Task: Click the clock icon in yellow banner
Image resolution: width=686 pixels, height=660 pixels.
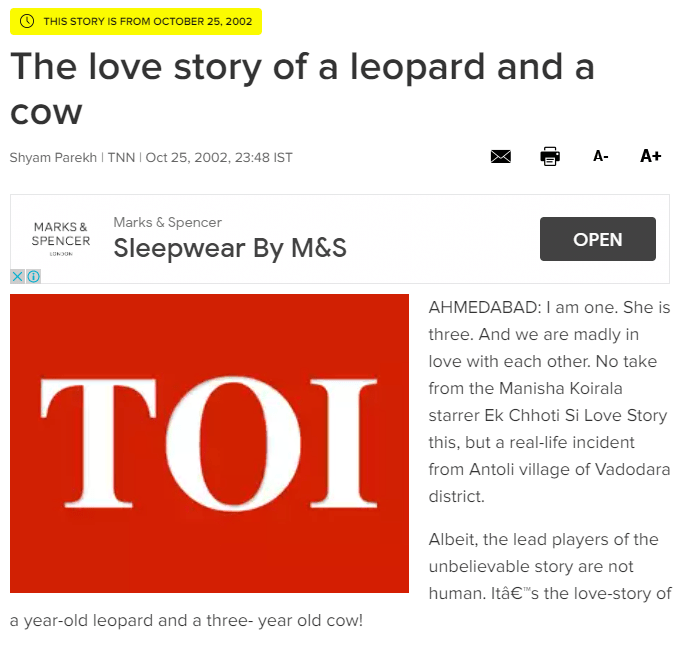Action: click(27, 21)
